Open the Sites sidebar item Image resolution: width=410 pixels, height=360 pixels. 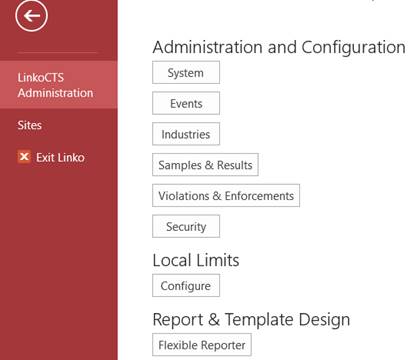click(30, 125)
